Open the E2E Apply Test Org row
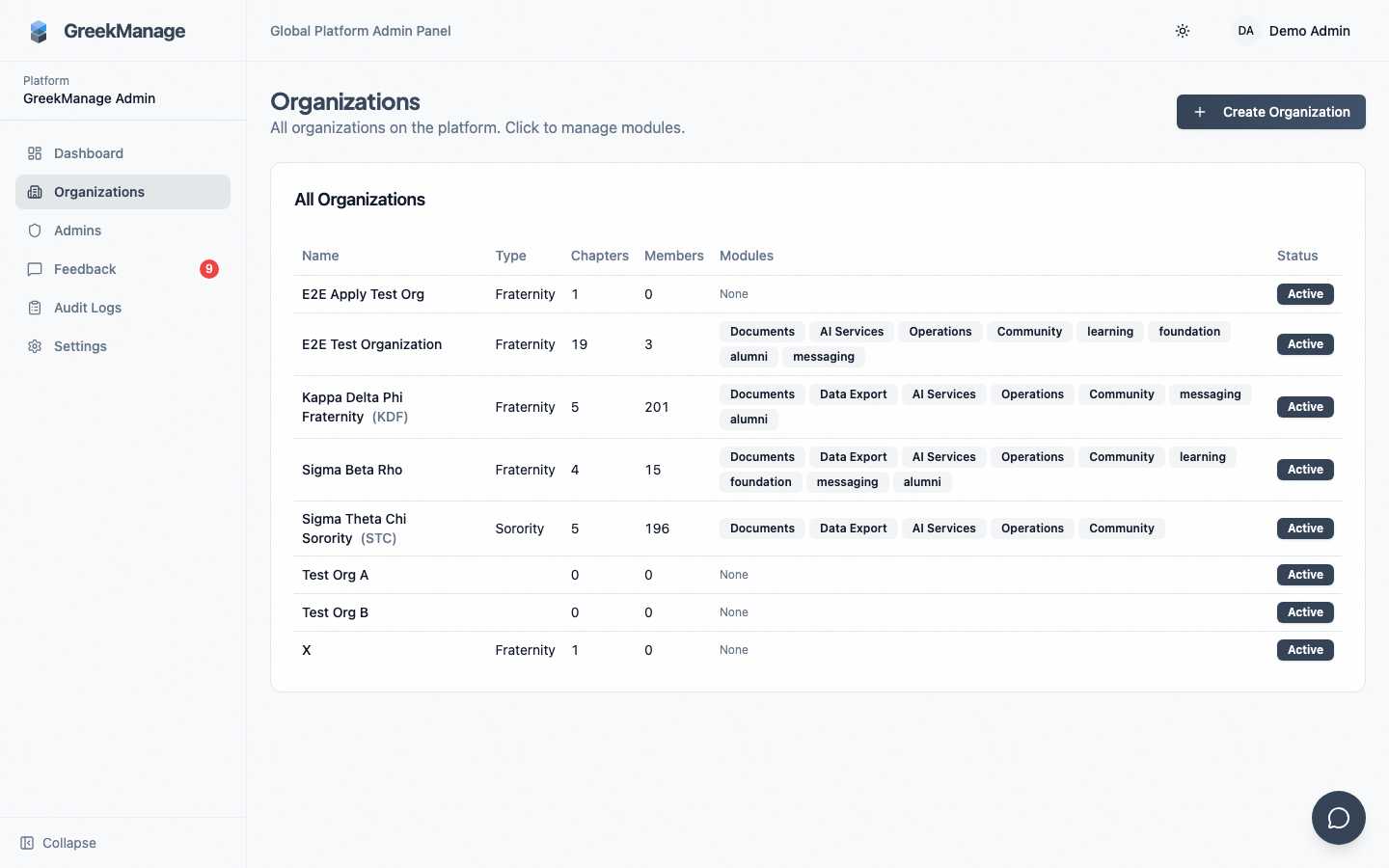Viewport: 1389px width, 868px height. (x=818, y=294)
